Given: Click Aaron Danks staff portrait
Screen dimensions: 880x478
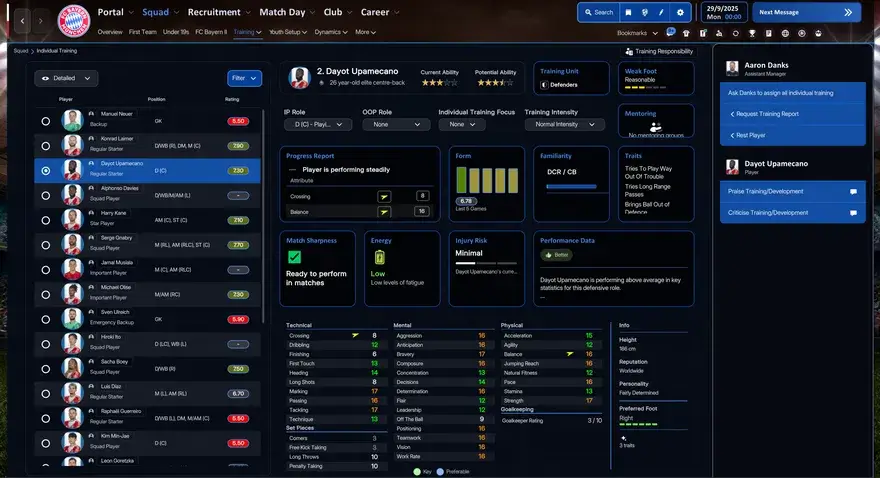Looking at the screenshot, I should (x=732, y=68).
